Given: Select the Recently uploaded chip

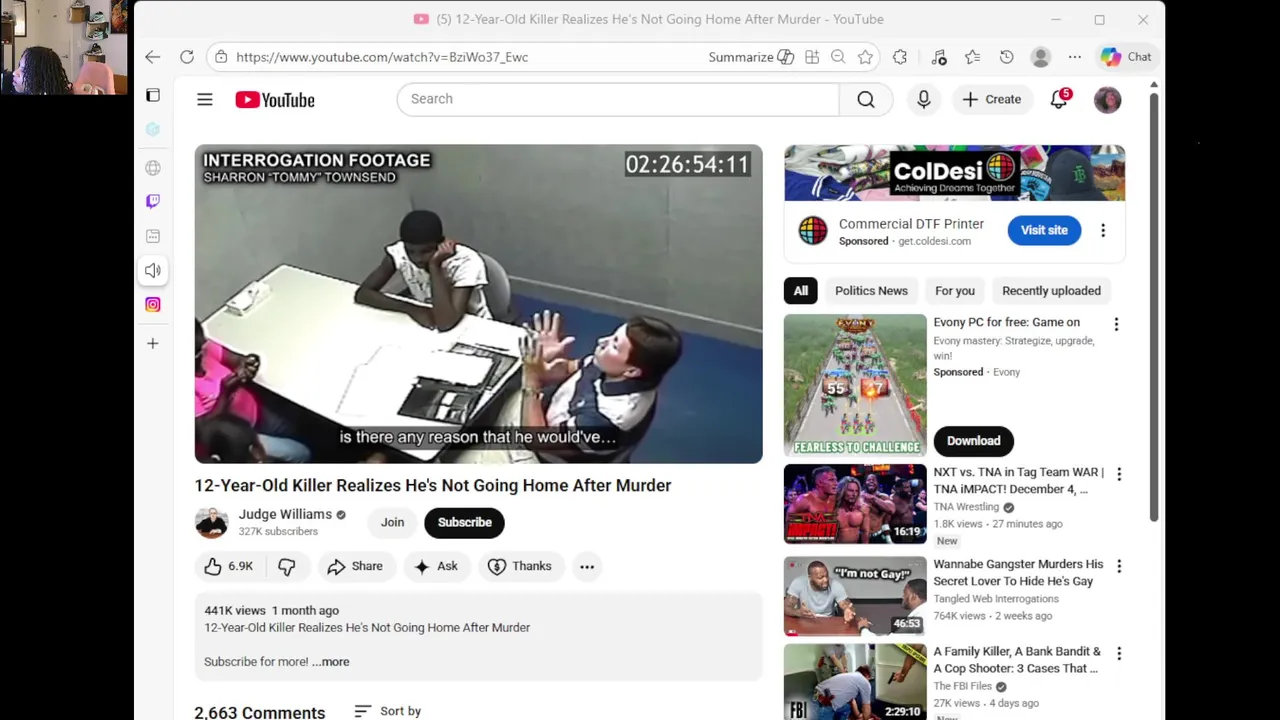Looking at the screenshot, I should 1051,291.
